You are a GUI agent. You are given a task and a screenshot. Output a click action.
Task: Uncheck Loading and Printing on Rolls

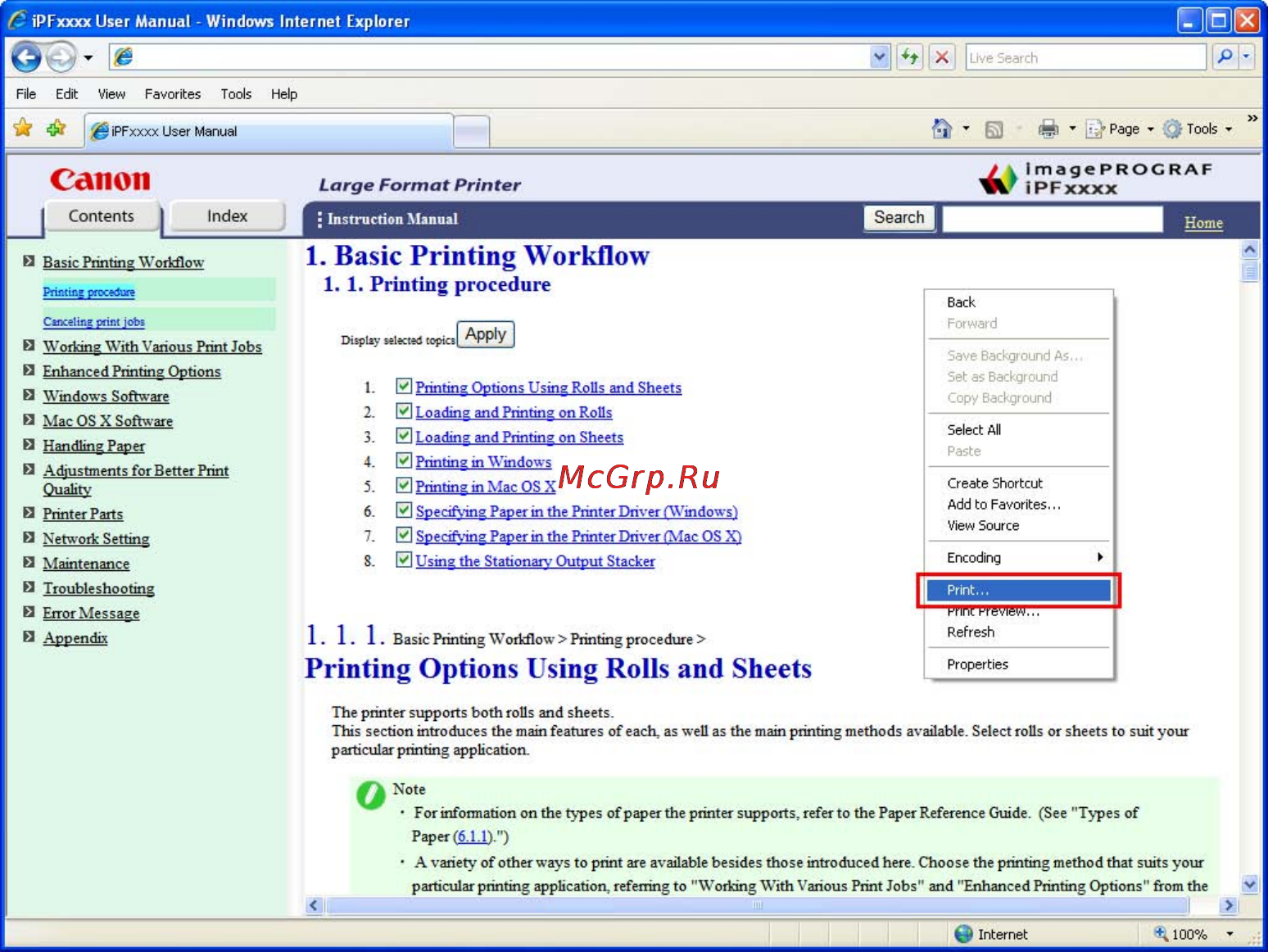click(404, 410)
